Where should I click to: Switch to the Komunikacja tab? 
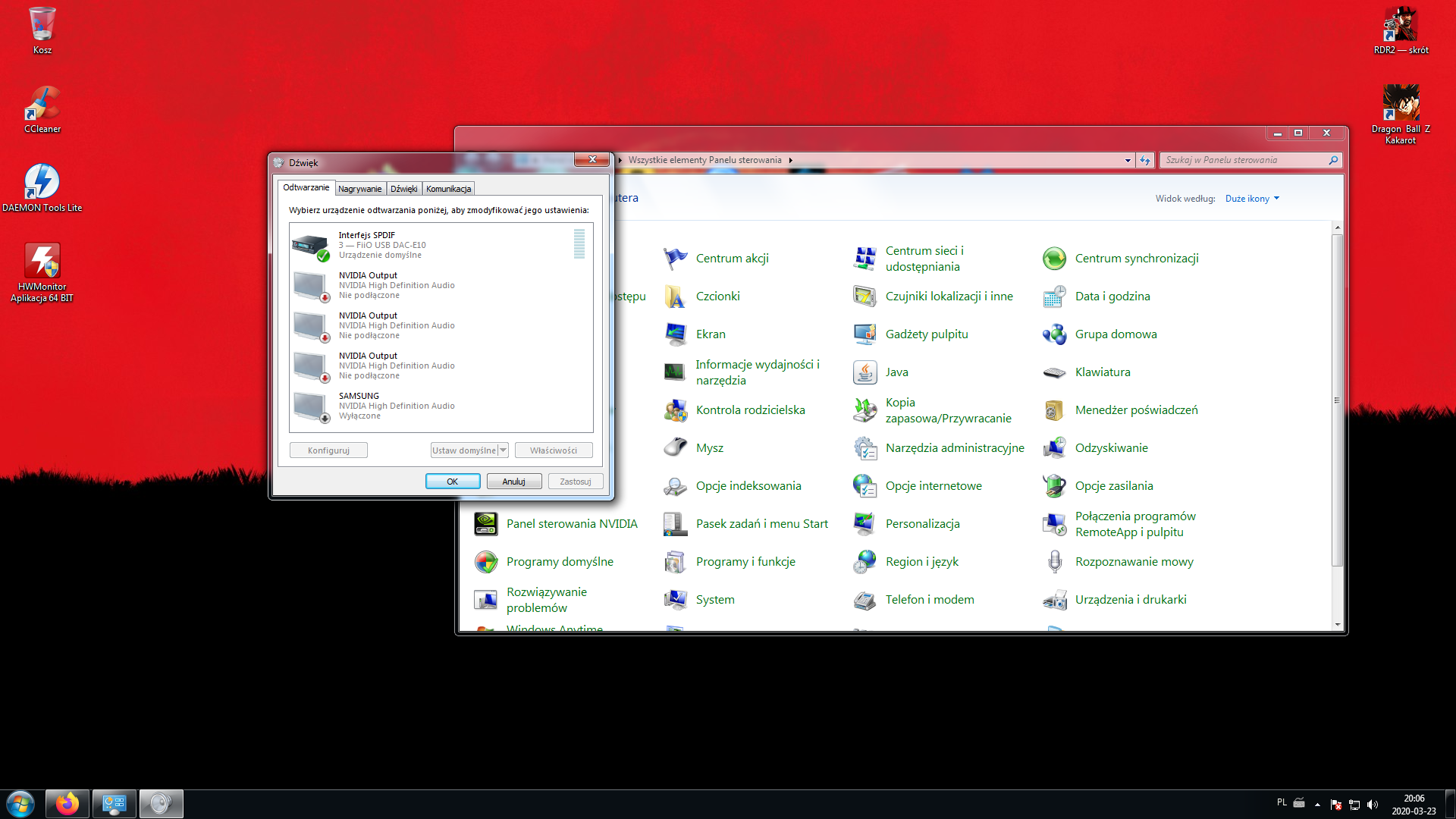[x=448, y=189]
